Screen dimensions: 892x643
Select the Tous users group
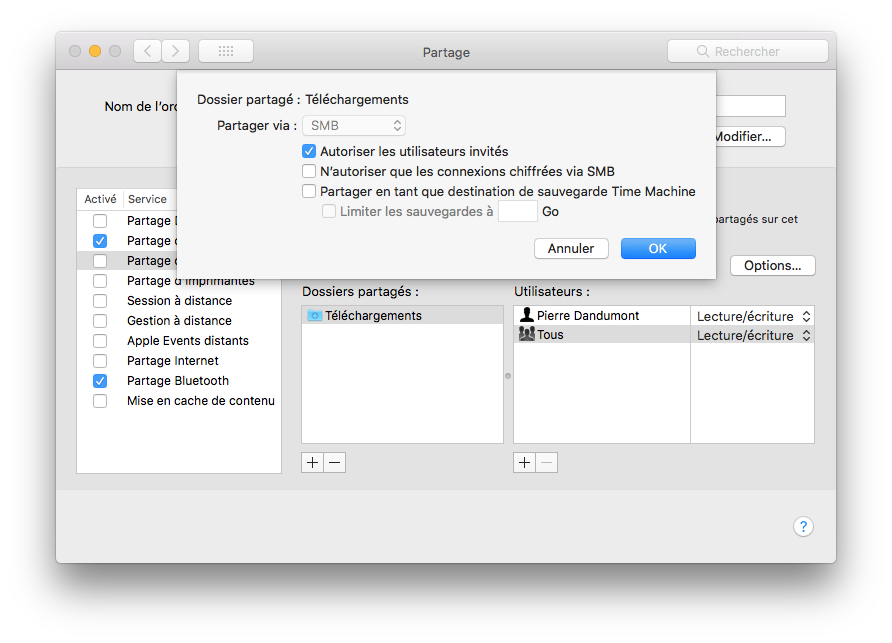602,335
